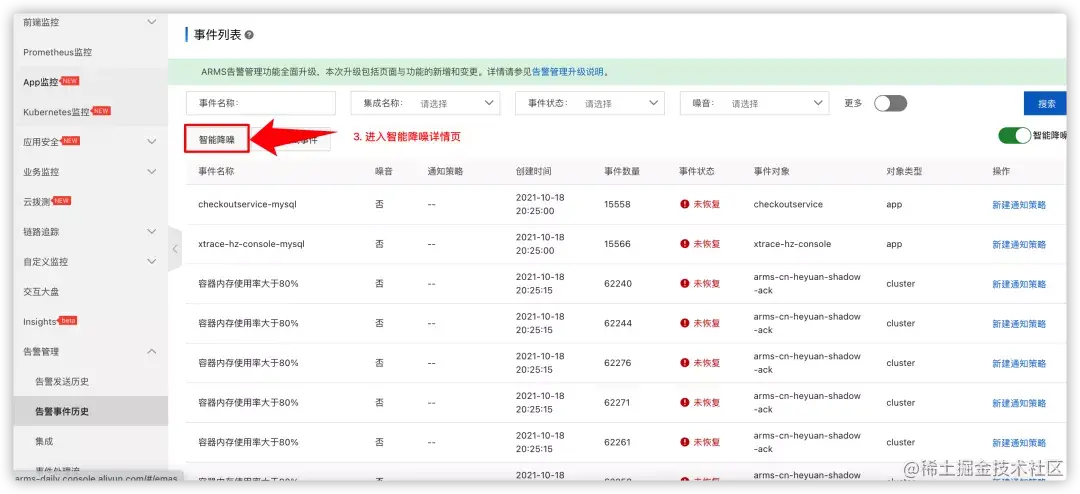The image size is (1080, 494).
Task: Click the NEW badge next to Kubernetes监控
Action: [102, 111]
